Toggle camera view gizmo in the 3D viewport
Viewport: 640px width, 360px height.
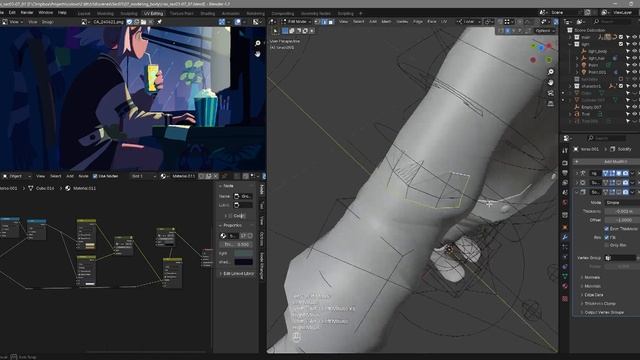tap(551, 93)
